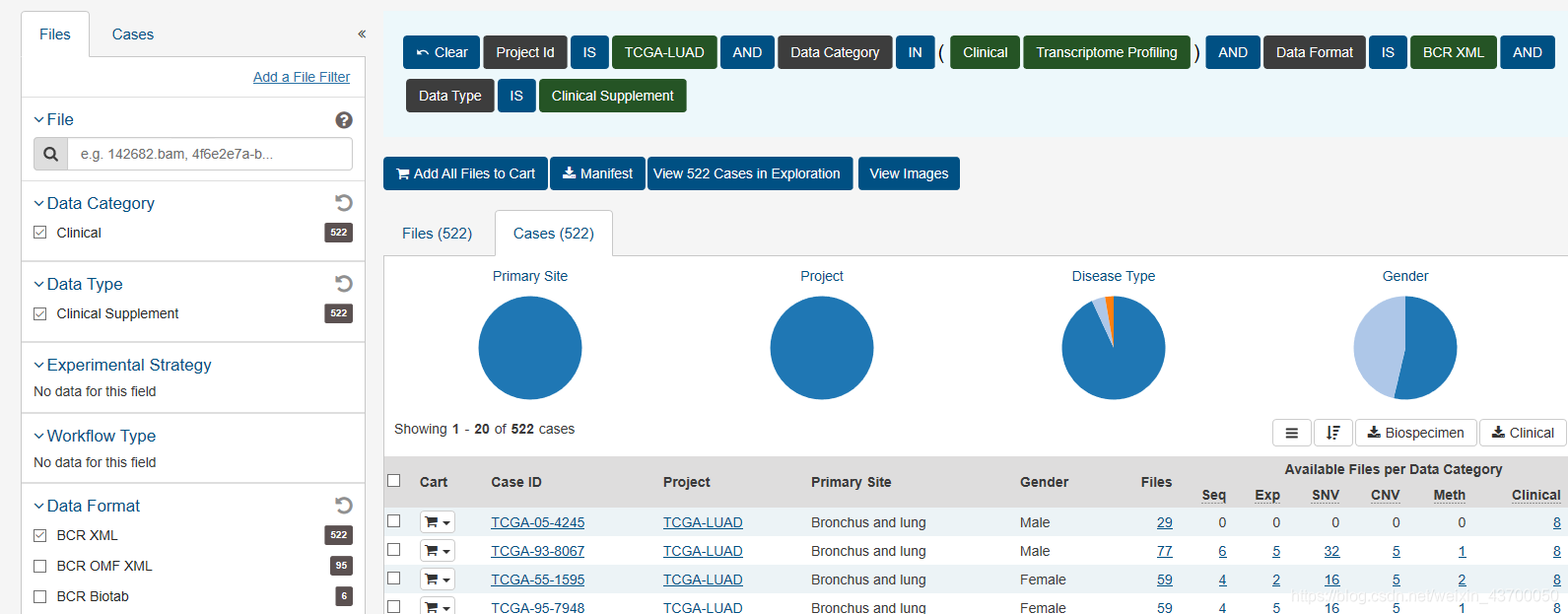The height and width of the screenshot is (614, 1568).
Task: Uncheck the Clinical data category checkbox
Action: [40, 233]
